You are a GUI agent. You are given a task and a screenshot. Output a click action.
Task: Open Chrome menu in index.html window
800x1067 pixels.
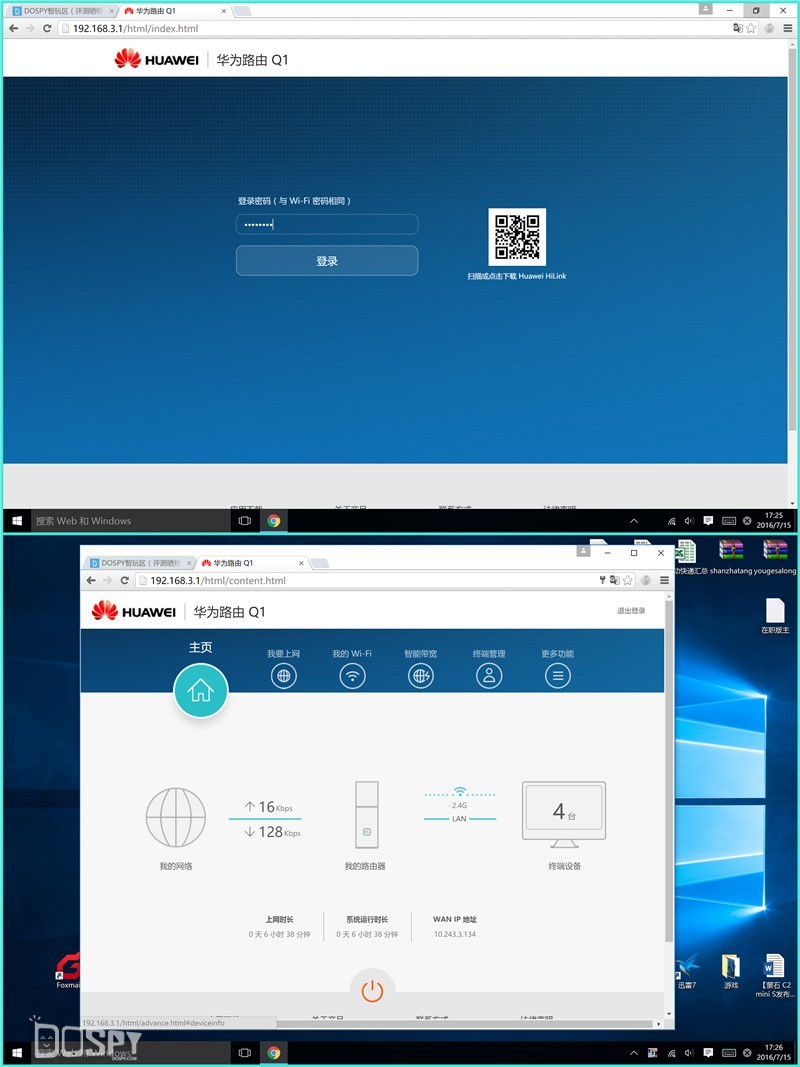[x=787, y=29]
